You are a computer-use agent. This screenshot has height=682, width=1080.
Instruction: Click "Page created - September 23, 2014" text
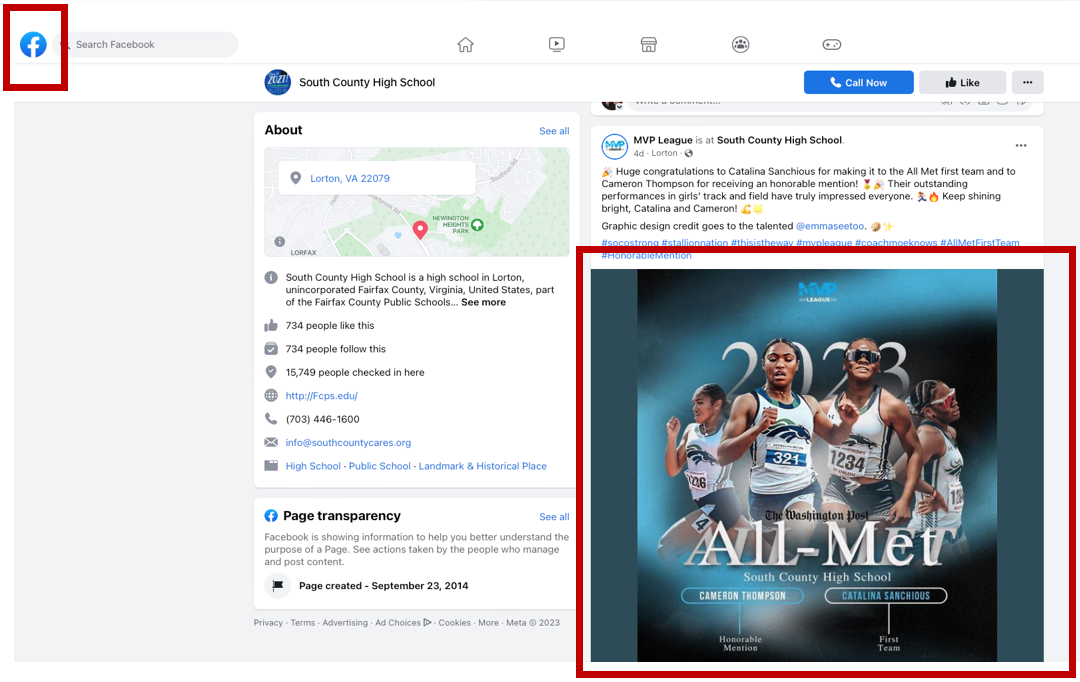pyautogui.click(x=384, y=586)
